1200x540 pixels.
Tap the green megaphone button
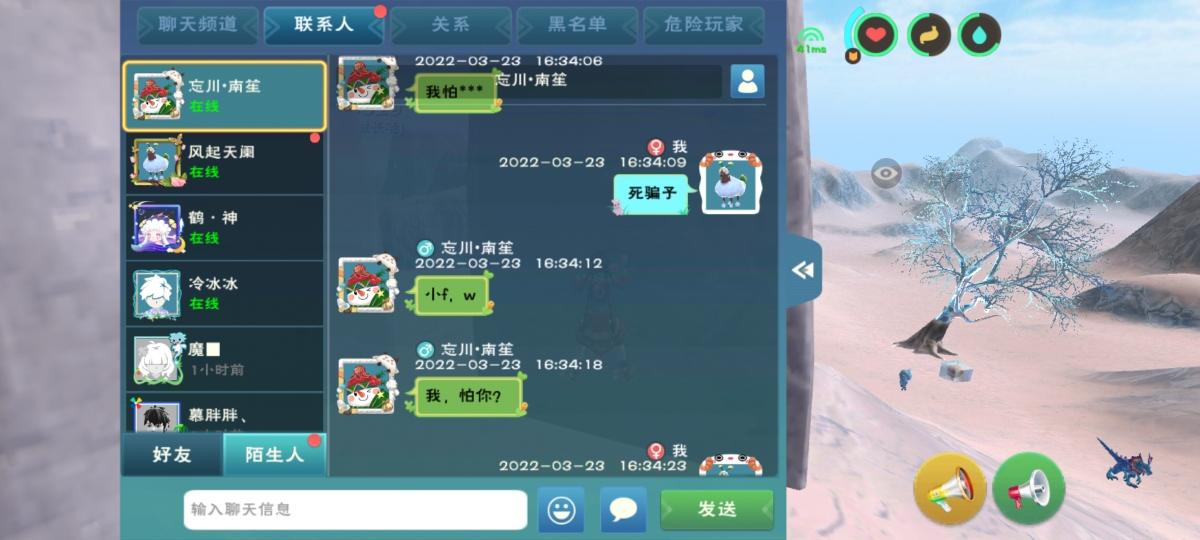click(x=1029, y=489)
